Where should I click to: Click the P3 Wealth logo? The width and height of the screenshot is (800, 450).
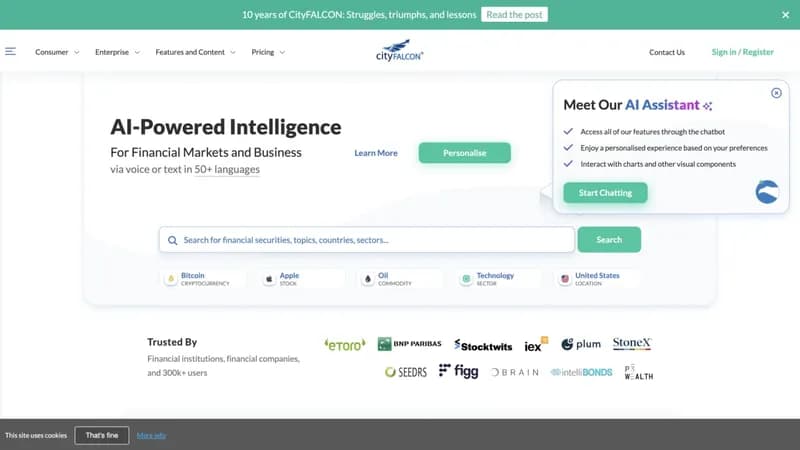pos(638,372)
